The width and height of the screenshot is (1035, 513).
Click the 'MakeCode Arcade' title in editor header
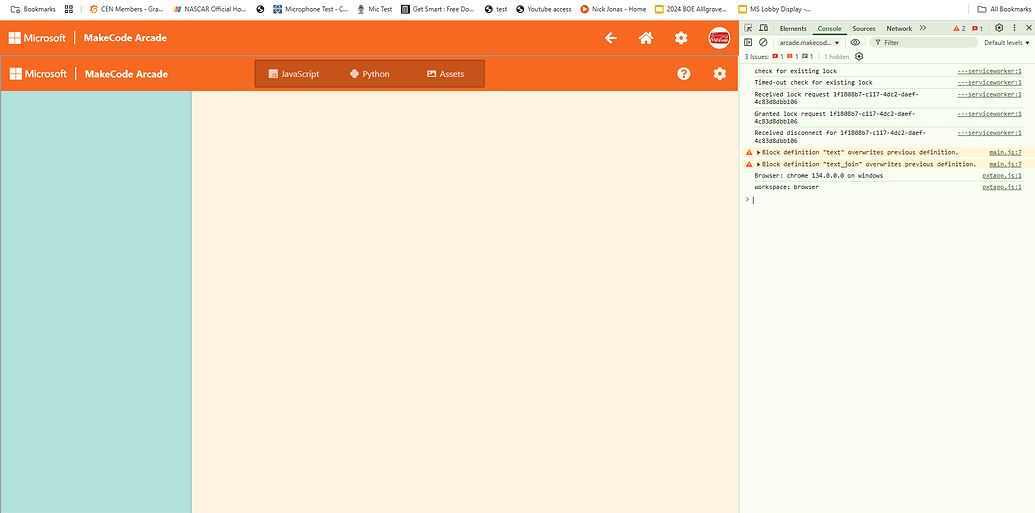click(x=126, y=74)
